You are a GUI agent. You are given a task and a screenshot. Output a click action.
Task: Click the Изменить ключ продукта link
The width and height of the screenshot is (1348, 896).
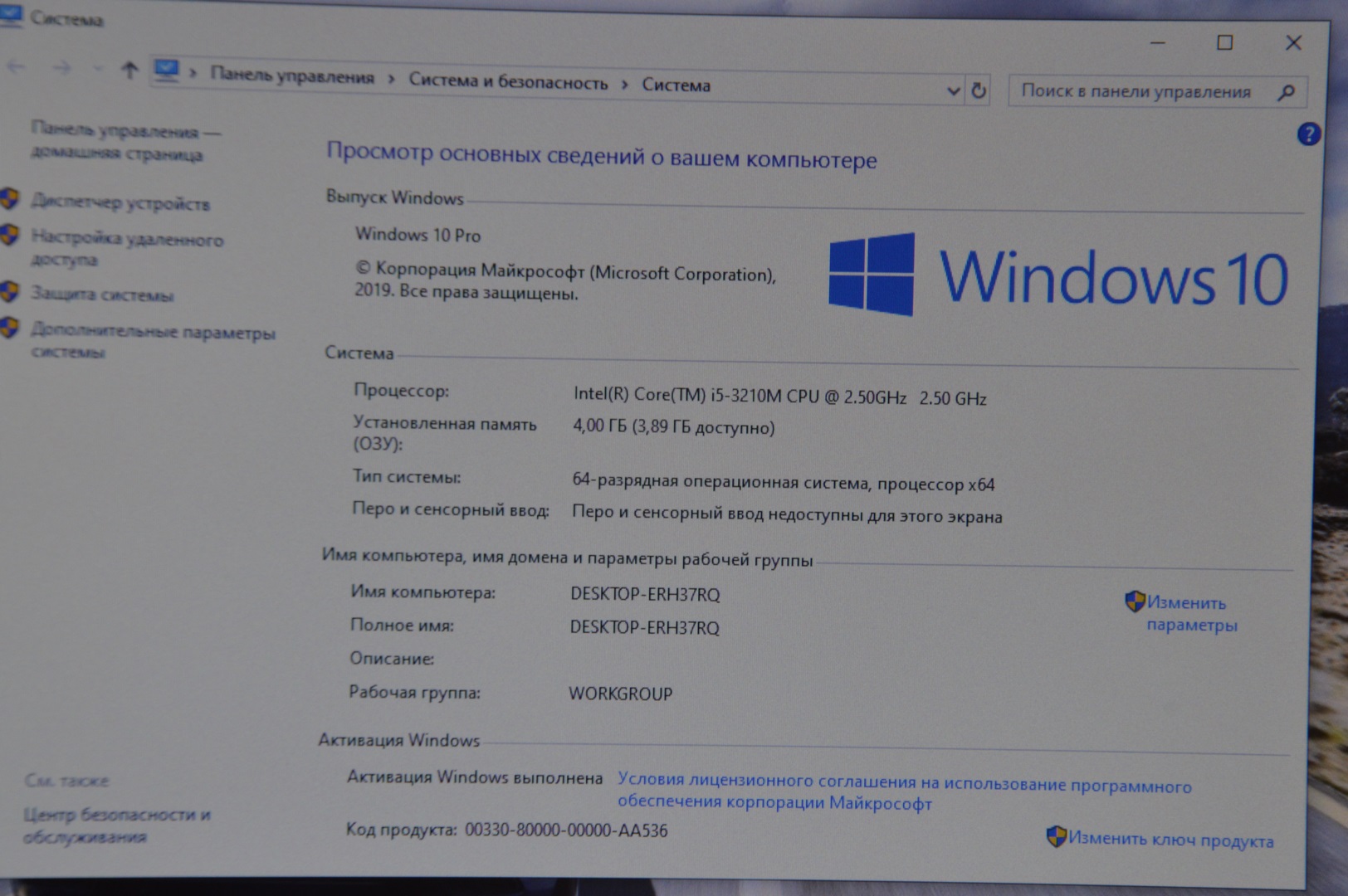tap(1170, 840)
